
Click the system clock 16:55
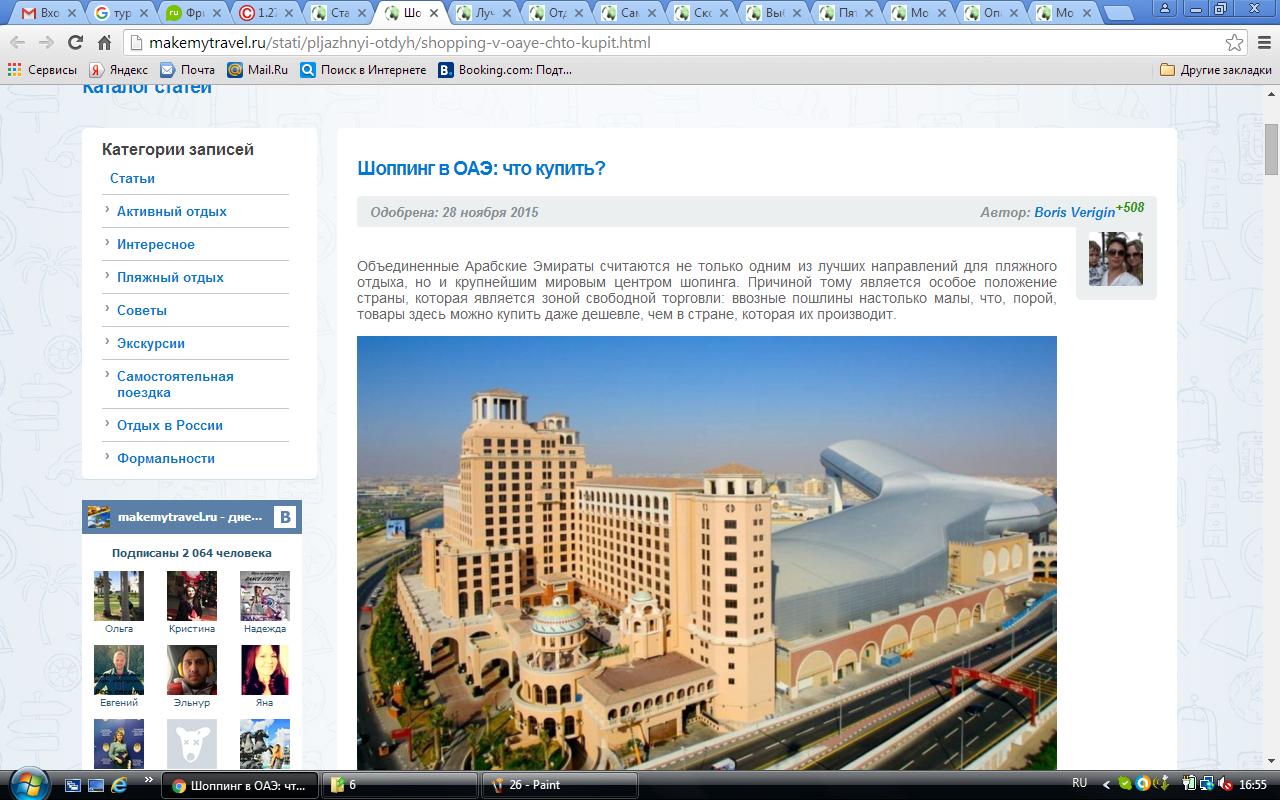1252,784
